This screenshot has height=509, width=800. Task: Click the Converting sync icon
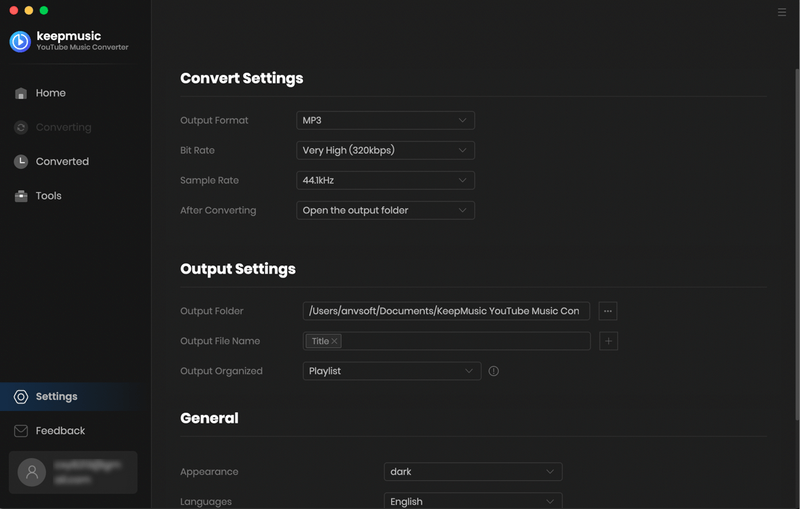21,128
